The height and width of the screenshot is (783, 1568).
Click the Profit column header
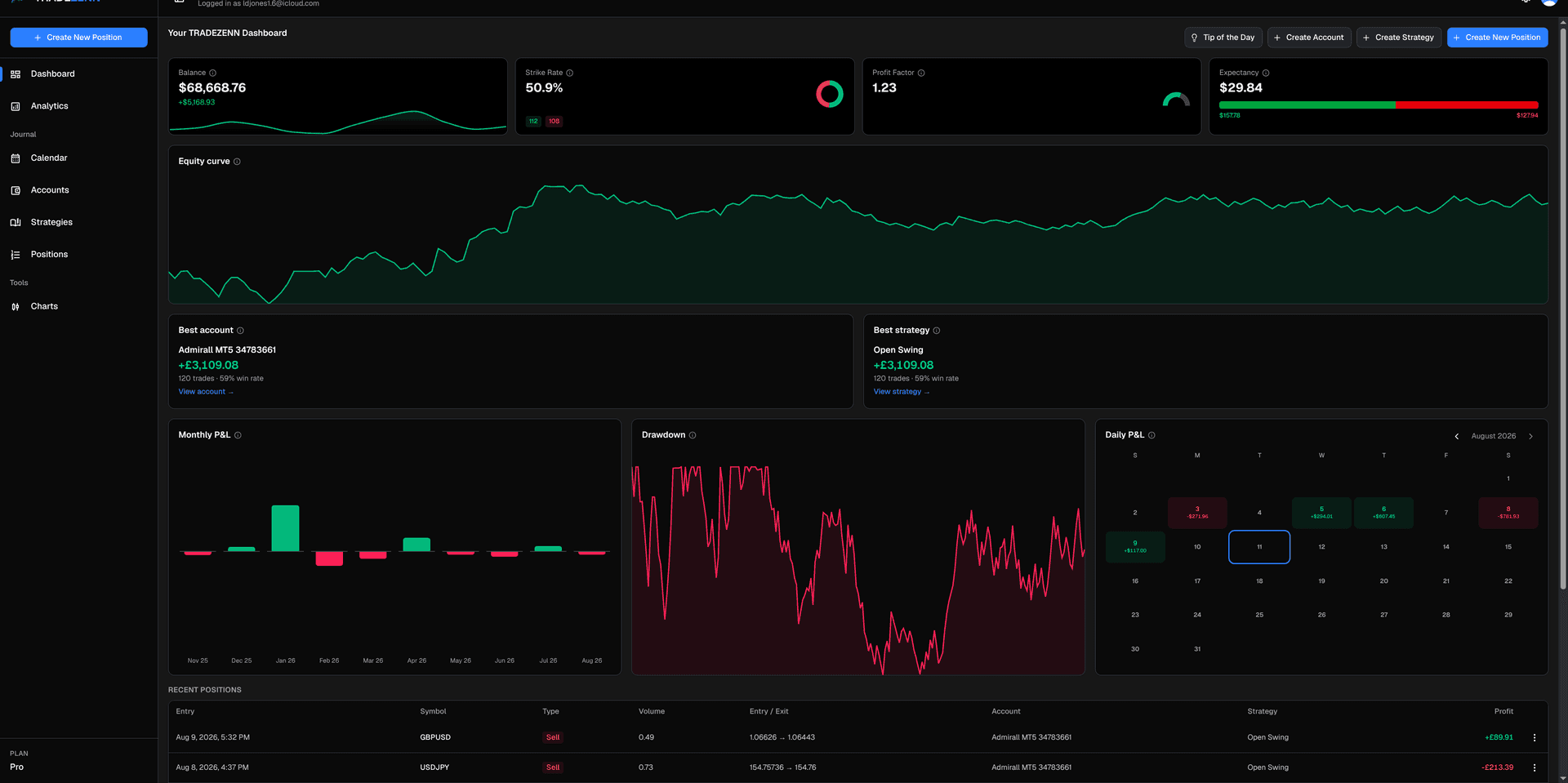click(1503, 712)
